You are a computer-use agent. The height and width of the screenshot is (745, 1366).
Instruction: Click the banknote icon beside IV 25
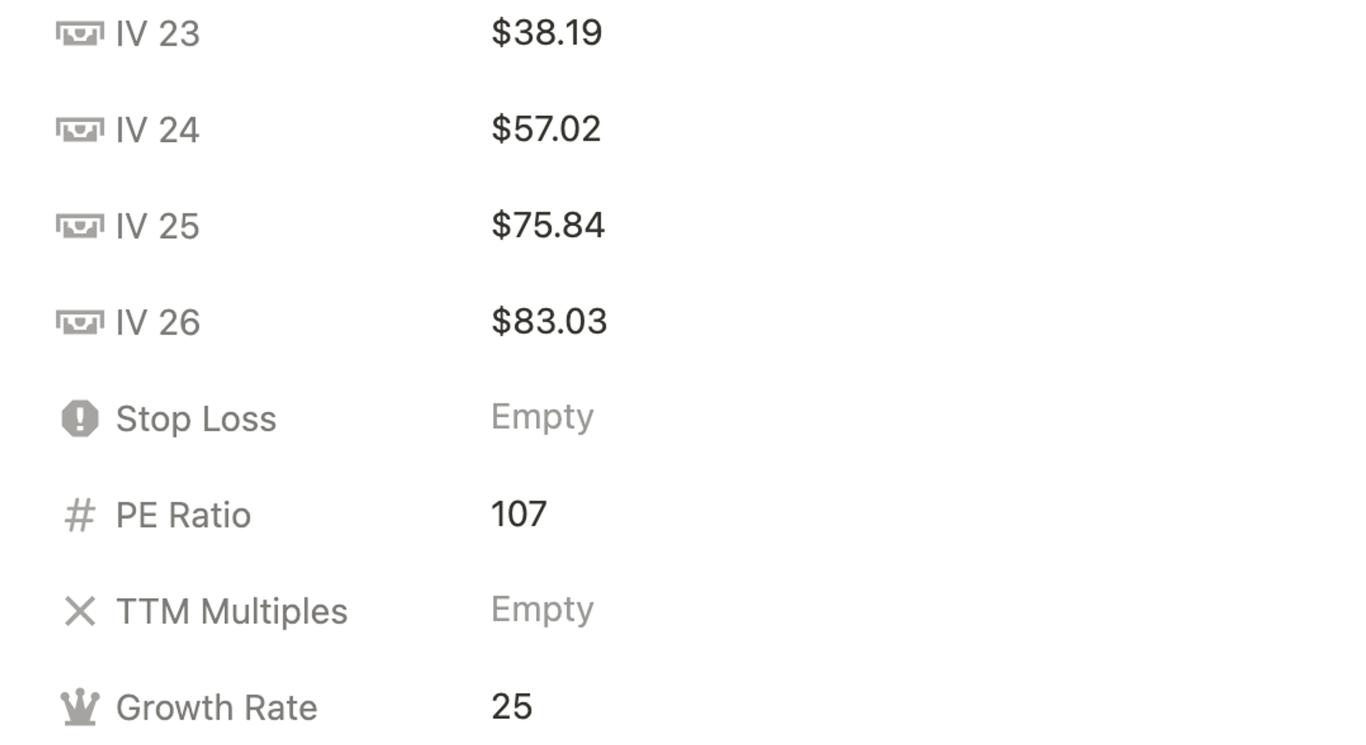pyautogui.click(x=79, y=226)
